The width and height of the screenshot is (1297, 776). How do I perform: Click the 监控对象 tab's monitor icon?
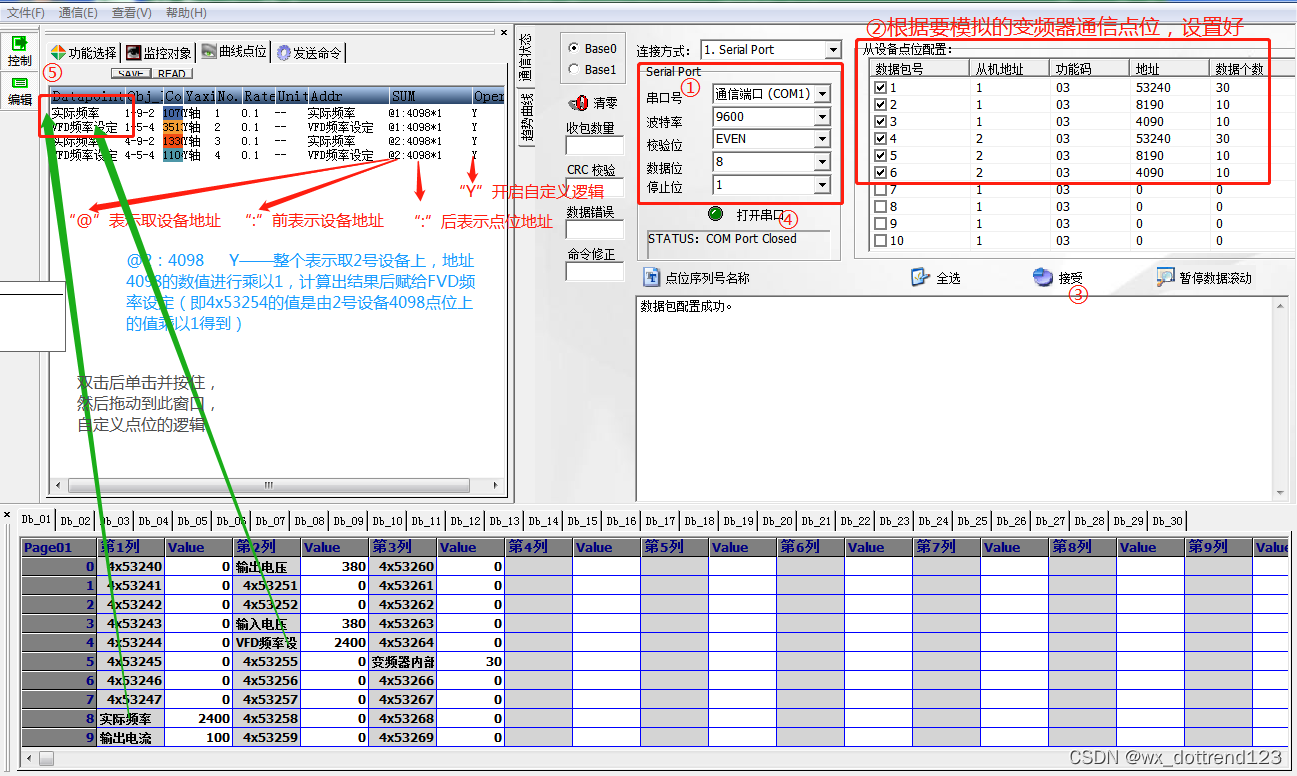point(133,53)
